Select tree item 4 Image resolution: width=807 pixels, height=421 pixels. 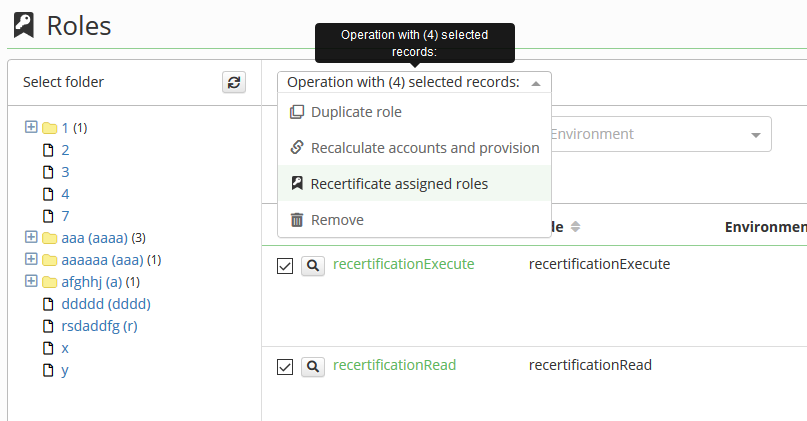pos(65,195)
